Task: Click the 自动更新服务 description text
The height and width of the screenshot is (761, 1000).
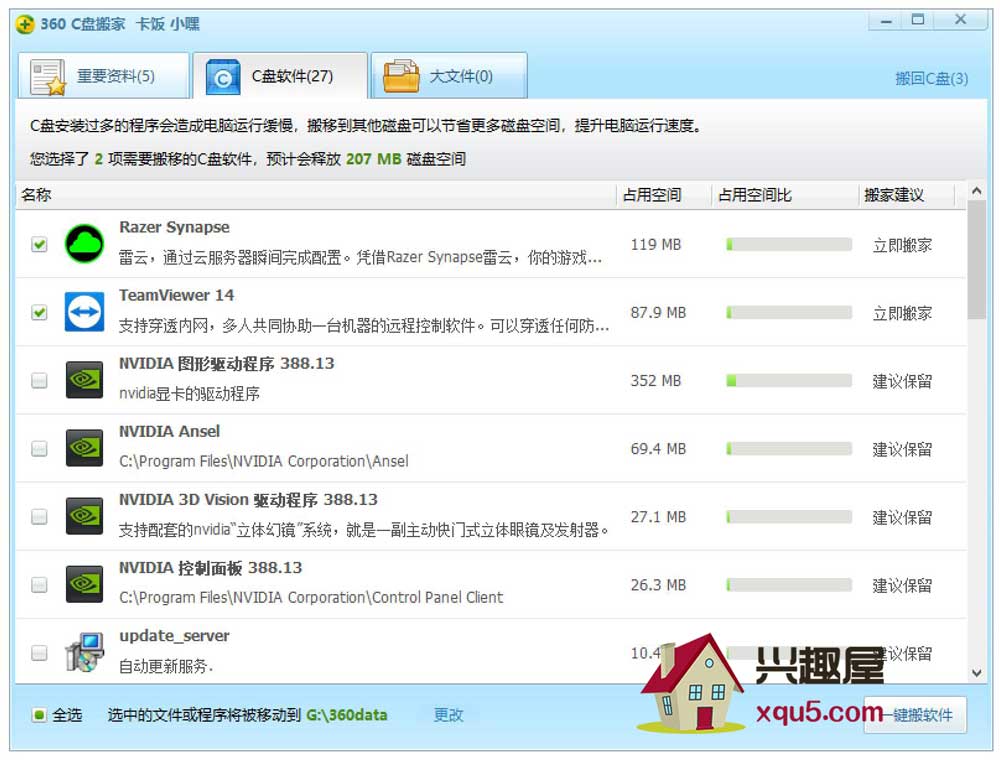Action: pyautogui.click(x=166, y=667)
